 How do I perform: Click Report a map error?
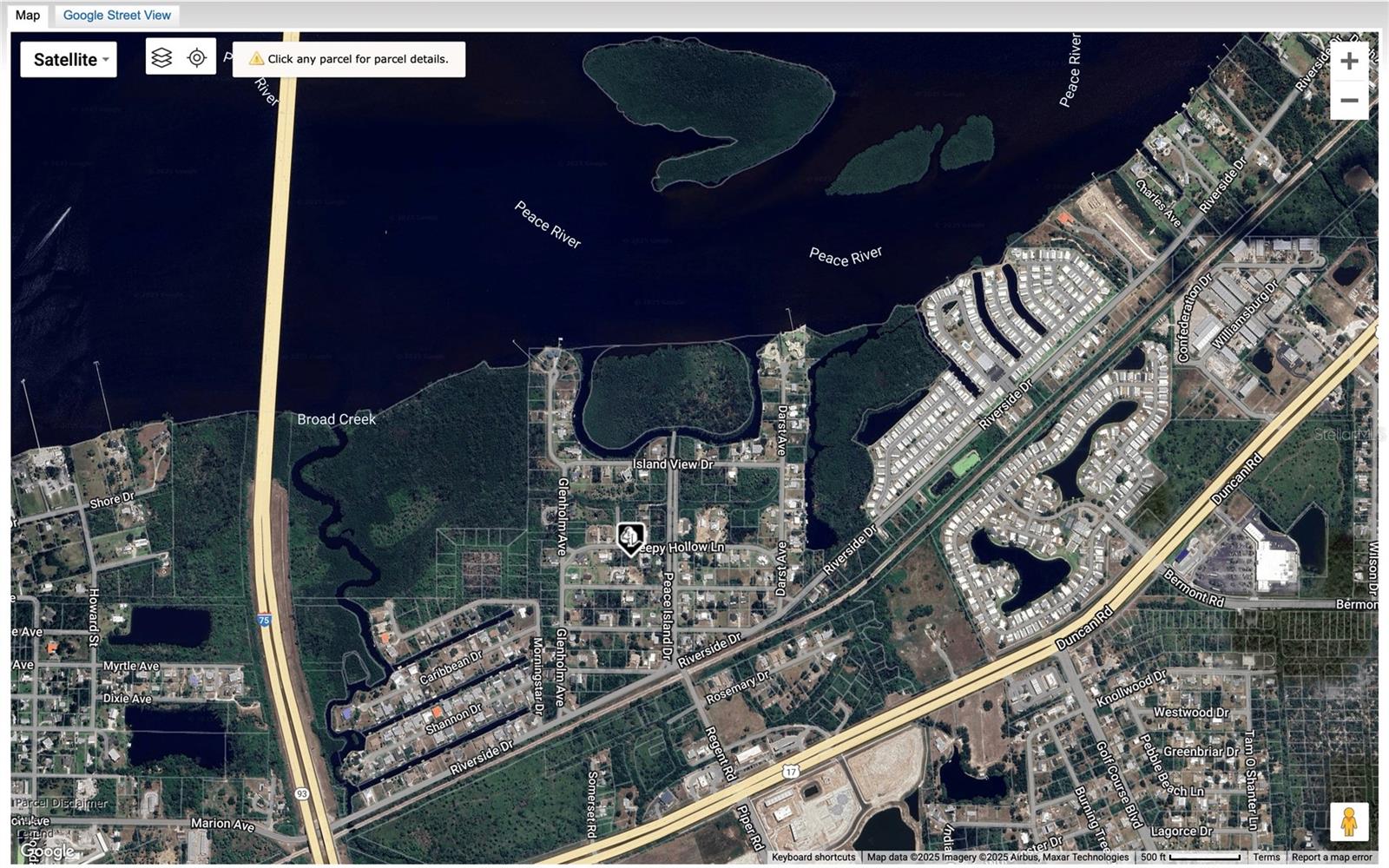click(1332, 857)
